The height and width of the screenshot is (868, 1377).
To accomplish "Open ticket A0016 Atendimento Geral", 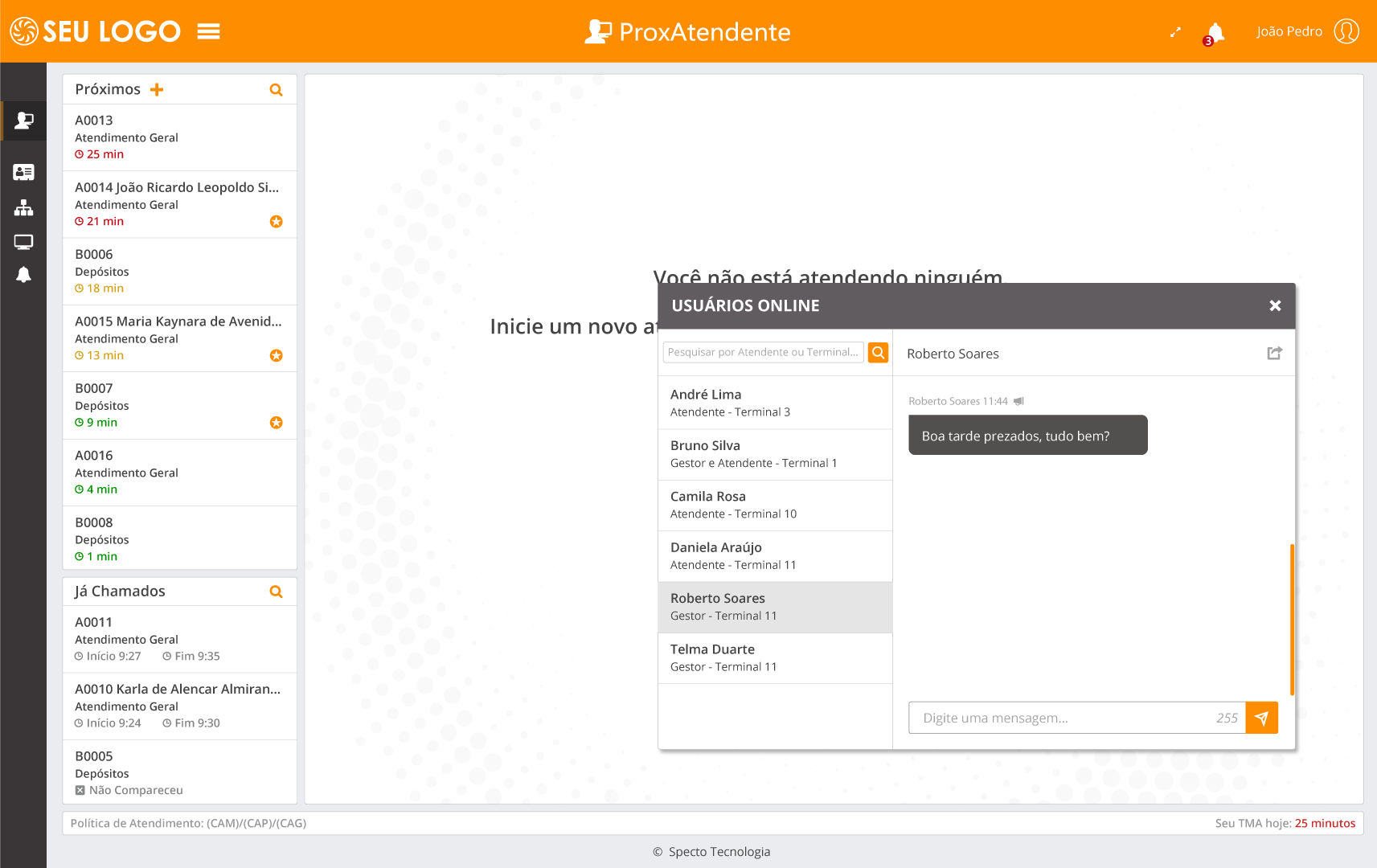I will tap(179, 473).
